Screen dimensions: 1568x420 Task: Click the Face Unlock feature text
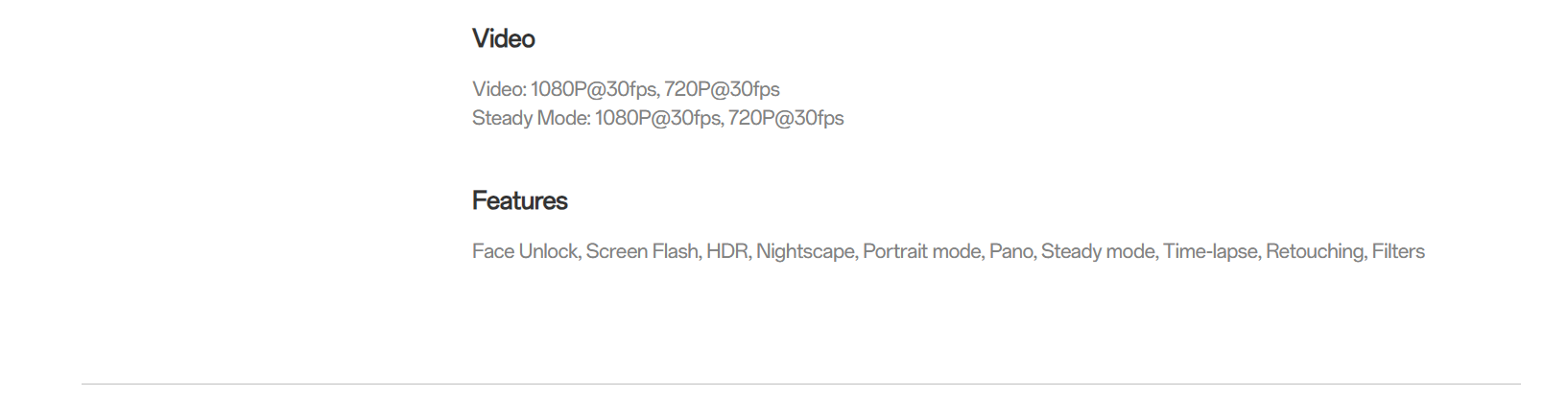pyautogui.click(x=526, y=251)
